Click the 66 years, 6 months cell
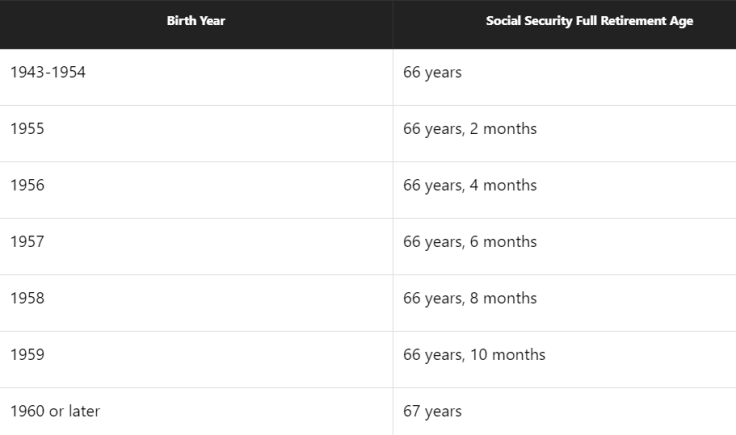 564,246
